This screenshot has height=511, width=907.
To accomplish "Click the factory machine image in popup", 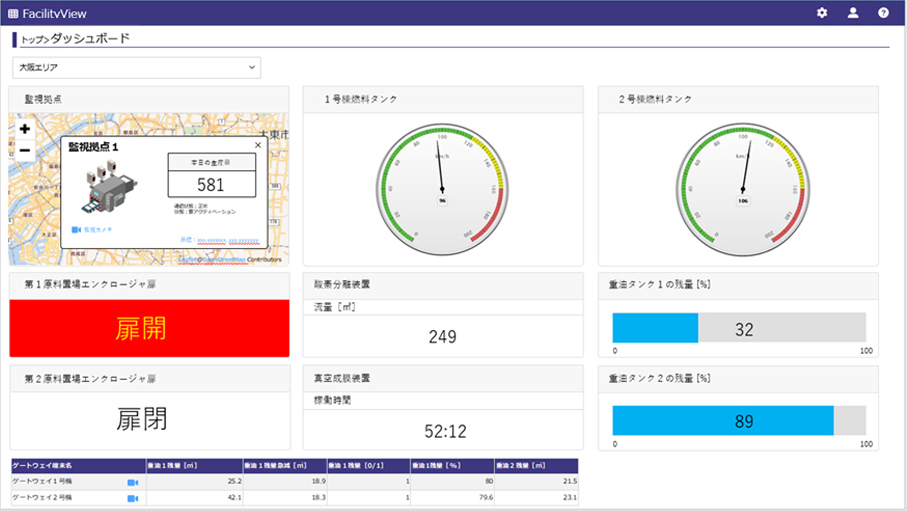I will click(x=108, y=188).
